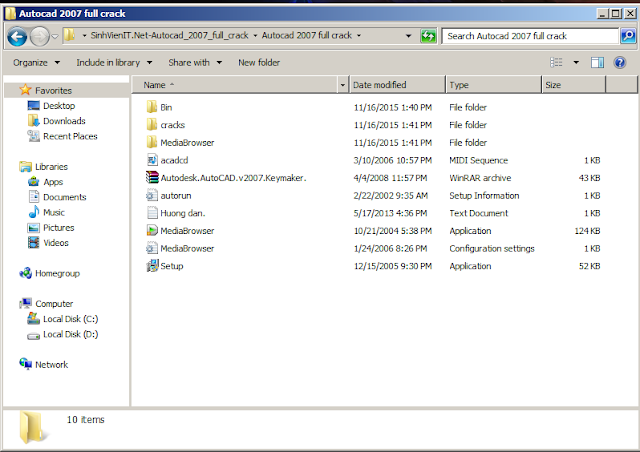Go back with the Back arrow button
Image resolution: width=640 pixels, height=452 pixels.
[17, 37]
